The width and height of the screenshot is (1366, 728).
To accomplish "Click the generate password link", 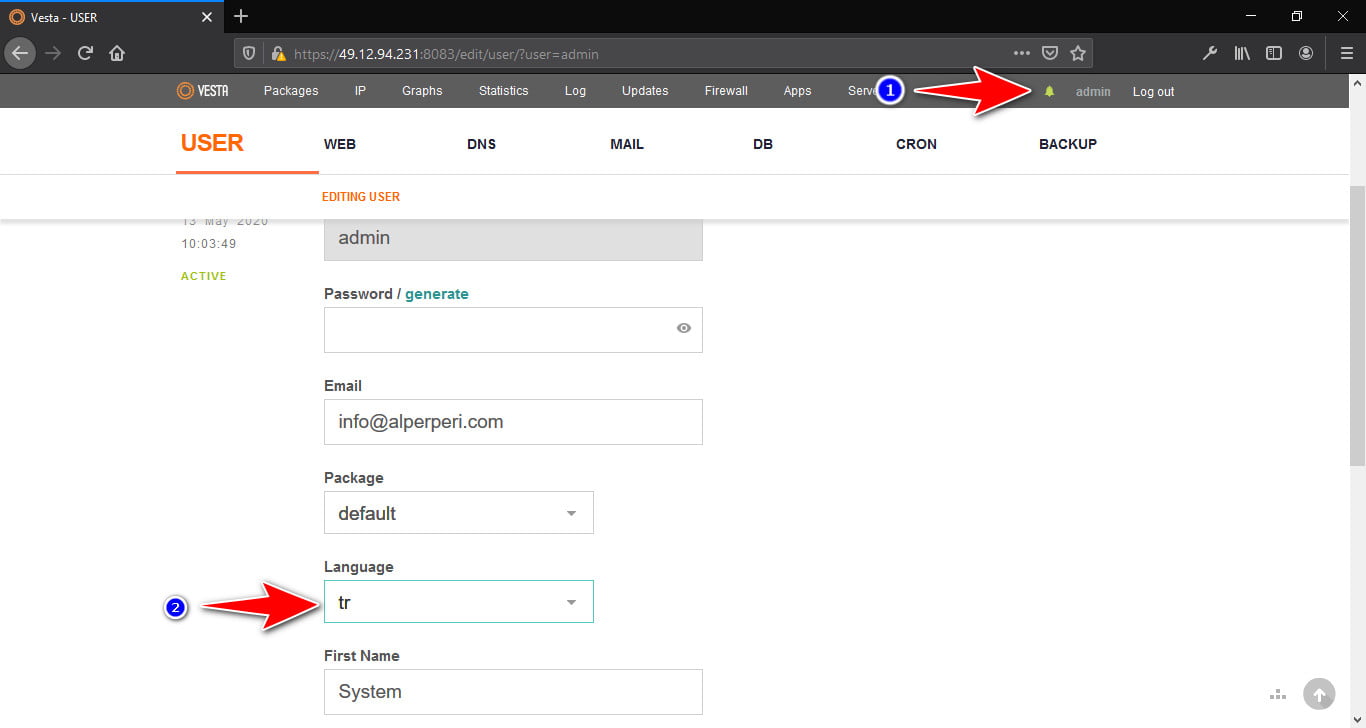I will coord(437,294).
